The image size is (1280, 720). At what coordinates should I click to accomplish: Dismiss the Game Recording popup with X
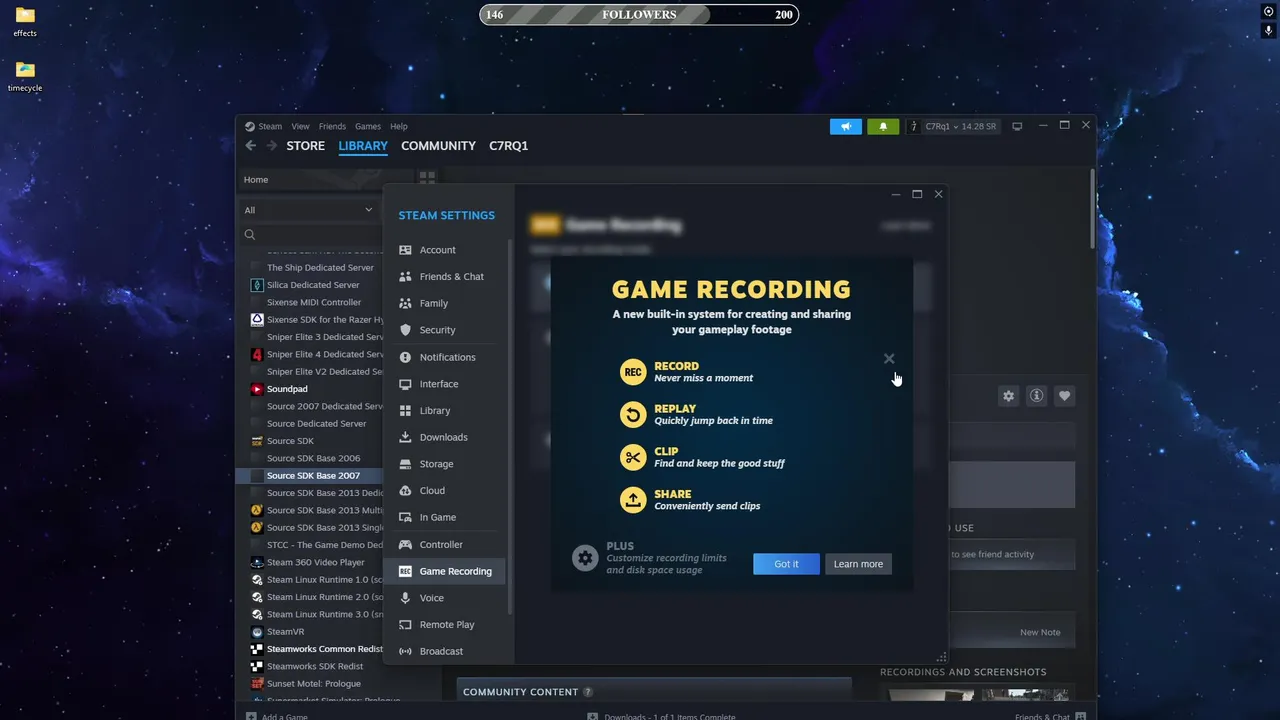889,359
